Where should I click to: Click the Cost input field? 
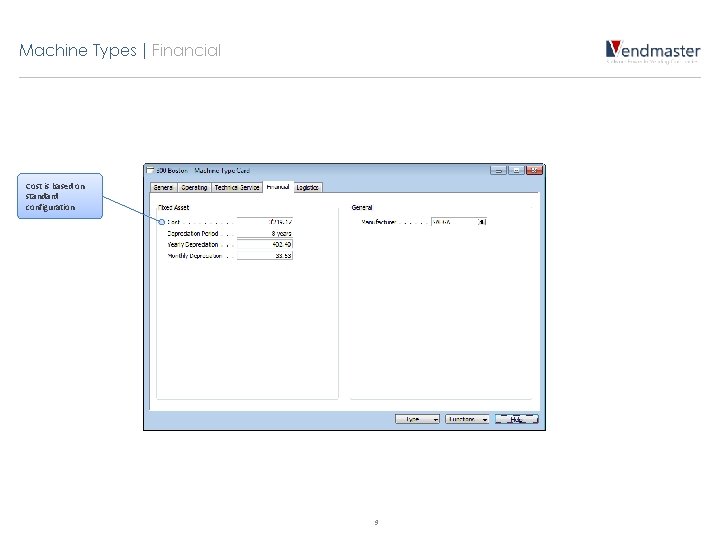click(264, 222)
